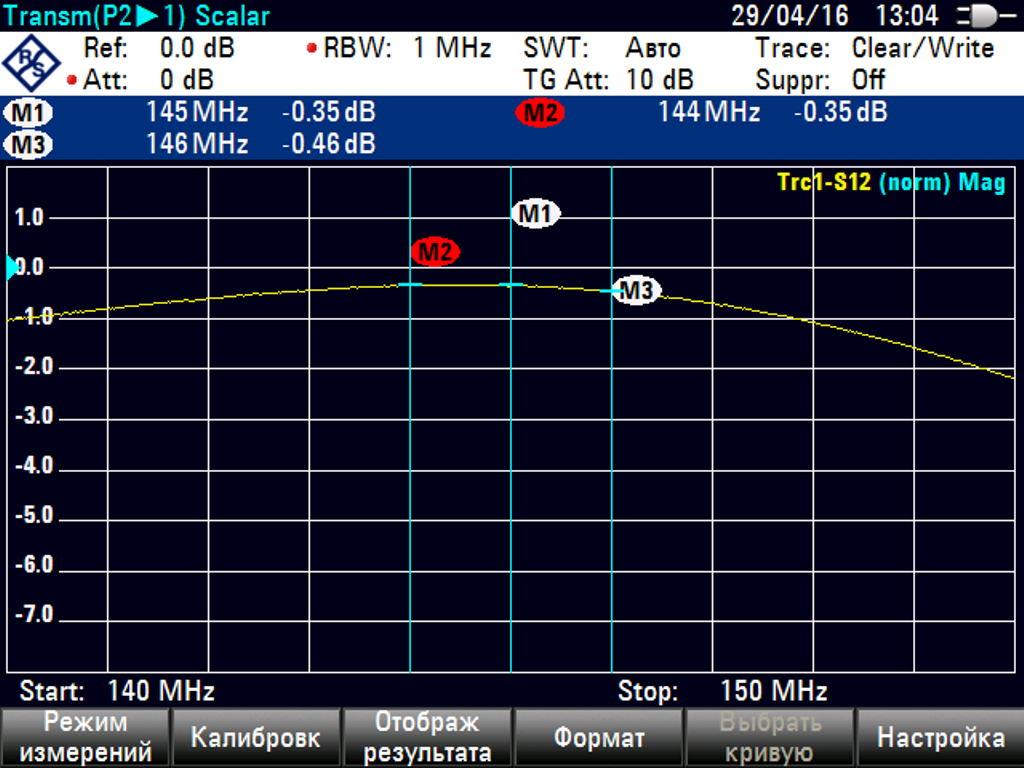Click the M1 badge in the marker table

point(27,113)
